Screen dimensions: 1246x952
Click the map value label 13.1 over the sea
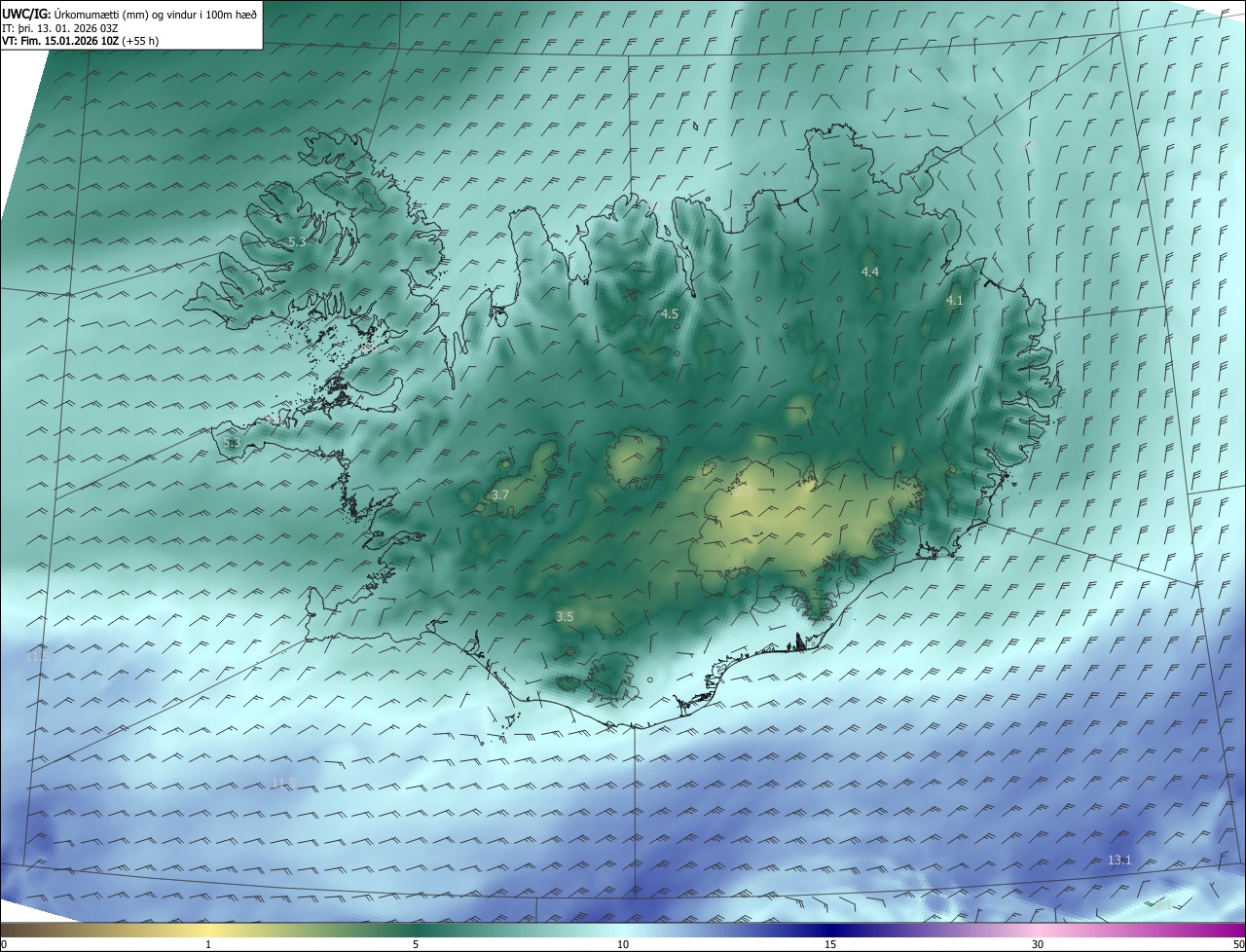point(1119,860)
